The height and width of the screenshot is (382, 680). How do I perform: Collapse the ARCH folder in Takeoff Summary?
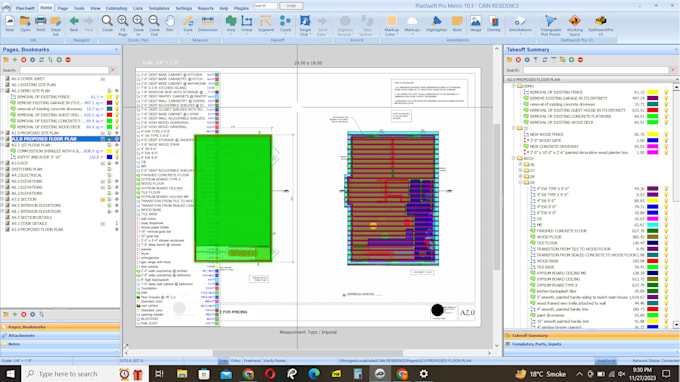point(514,159)
